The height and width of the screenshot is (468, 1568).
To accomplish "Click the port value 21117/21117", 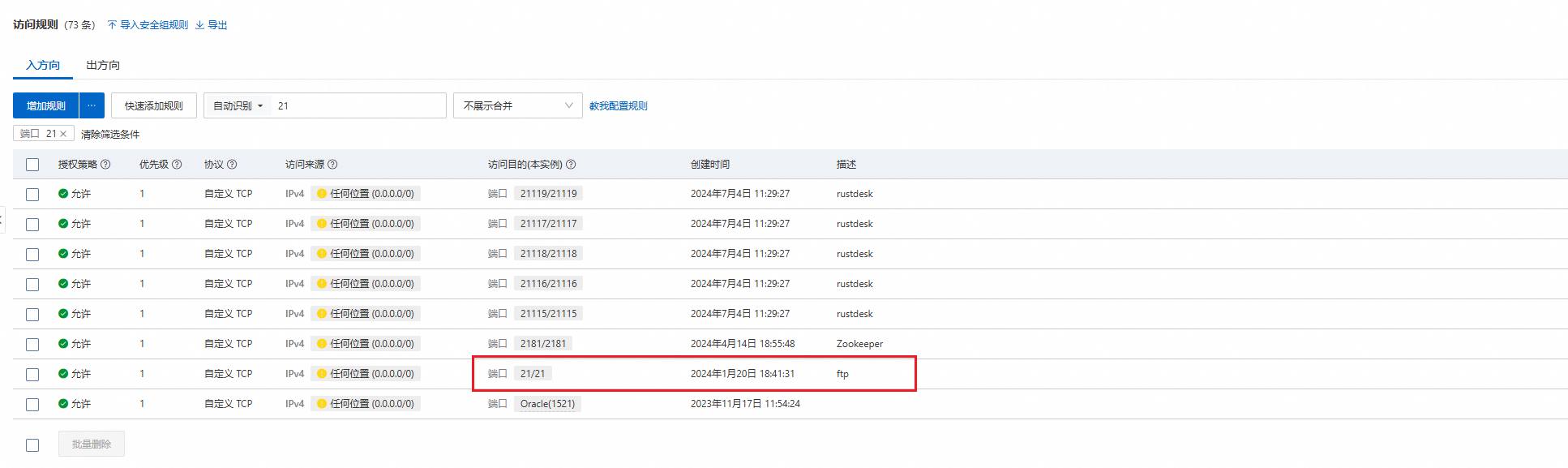I will [549, 224].
